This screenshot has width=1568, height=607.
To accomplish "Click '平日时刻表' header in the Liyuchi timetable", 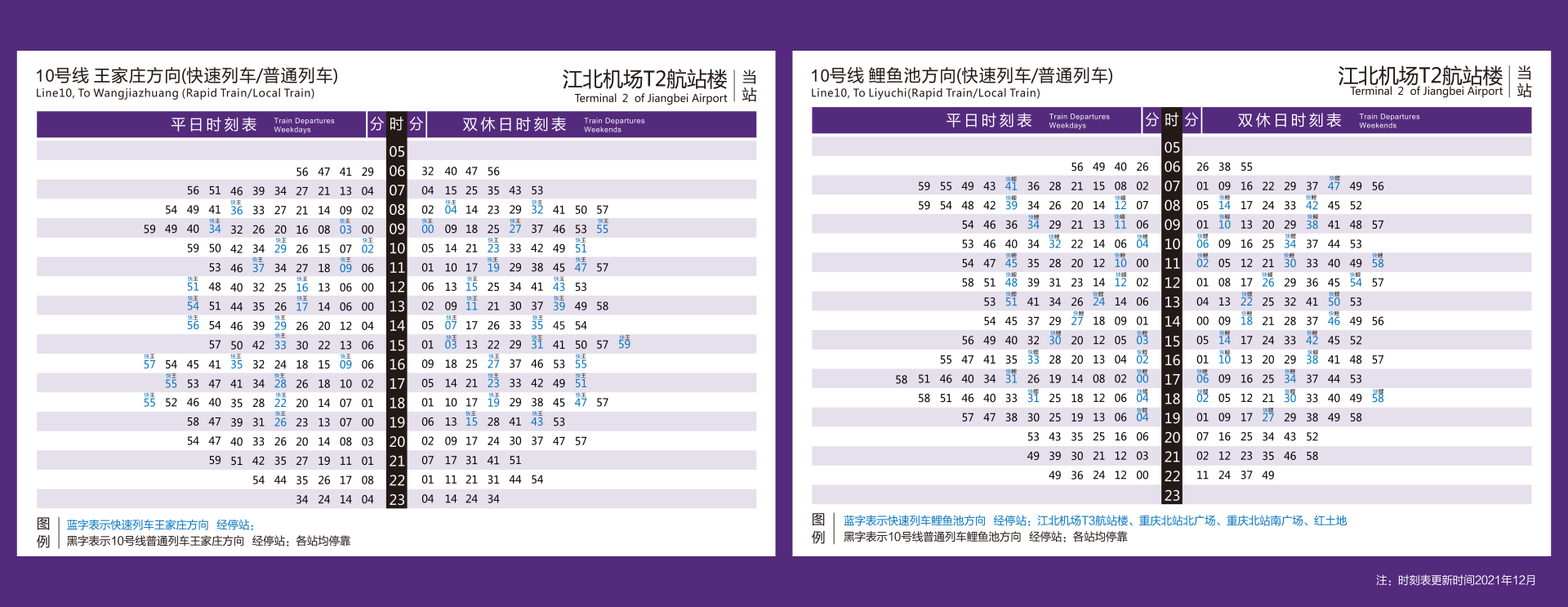I will (x=989, y=120).
